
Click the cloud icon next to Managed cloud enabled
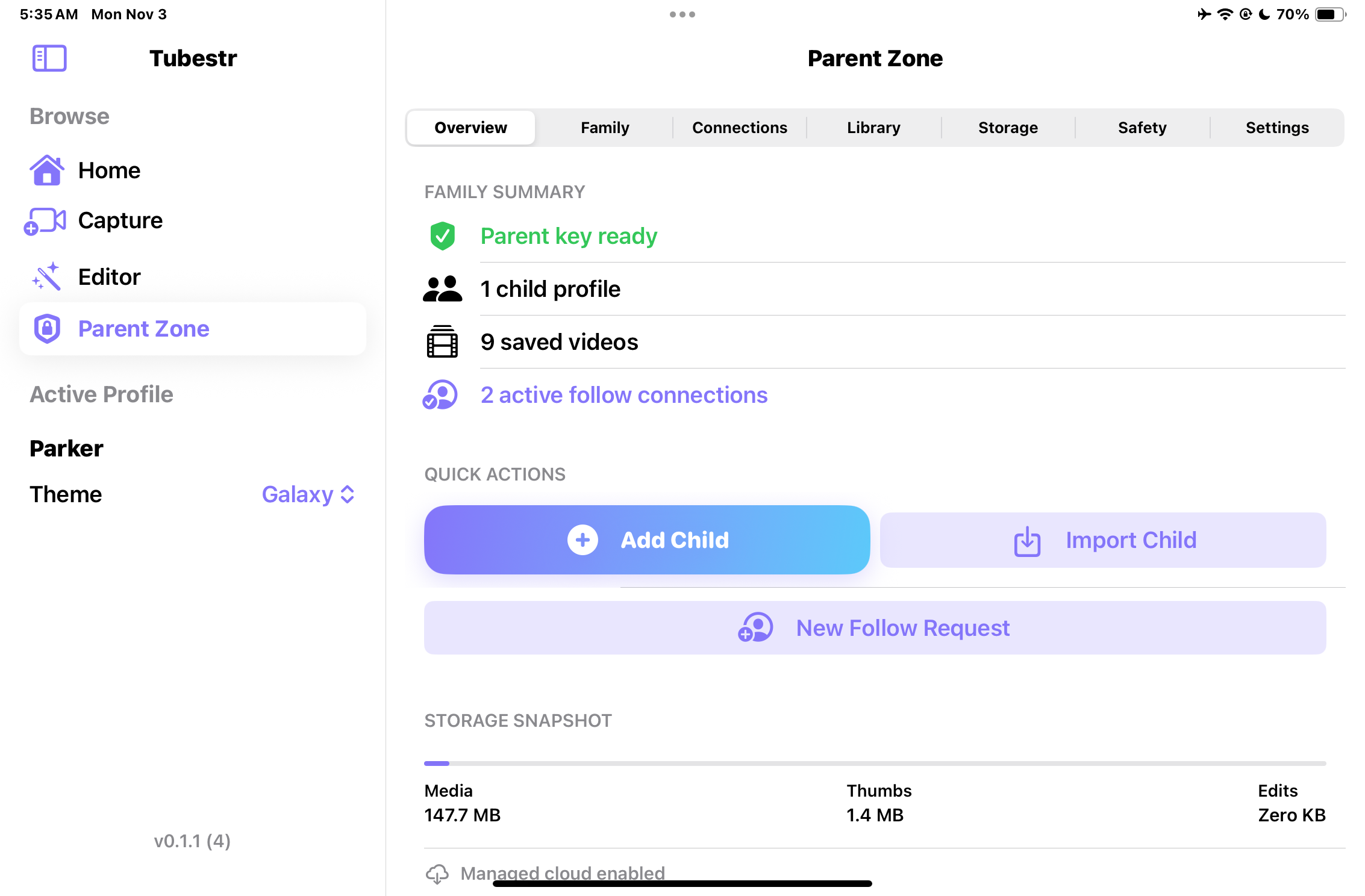pyautogui.click(x=438, y=873)
